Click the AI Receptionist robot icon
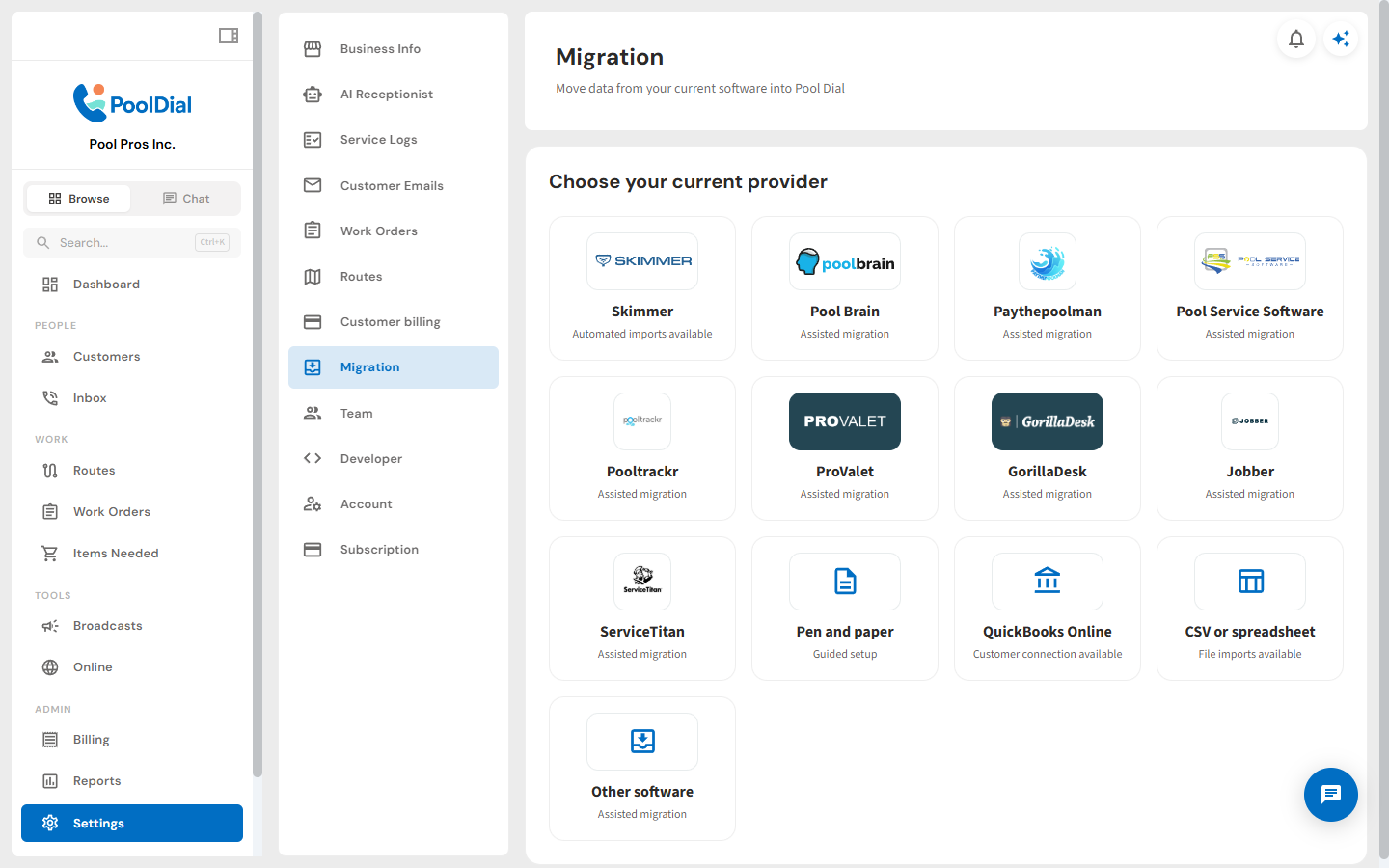This screenshot has width=1389, height=868. pos(313,95)
